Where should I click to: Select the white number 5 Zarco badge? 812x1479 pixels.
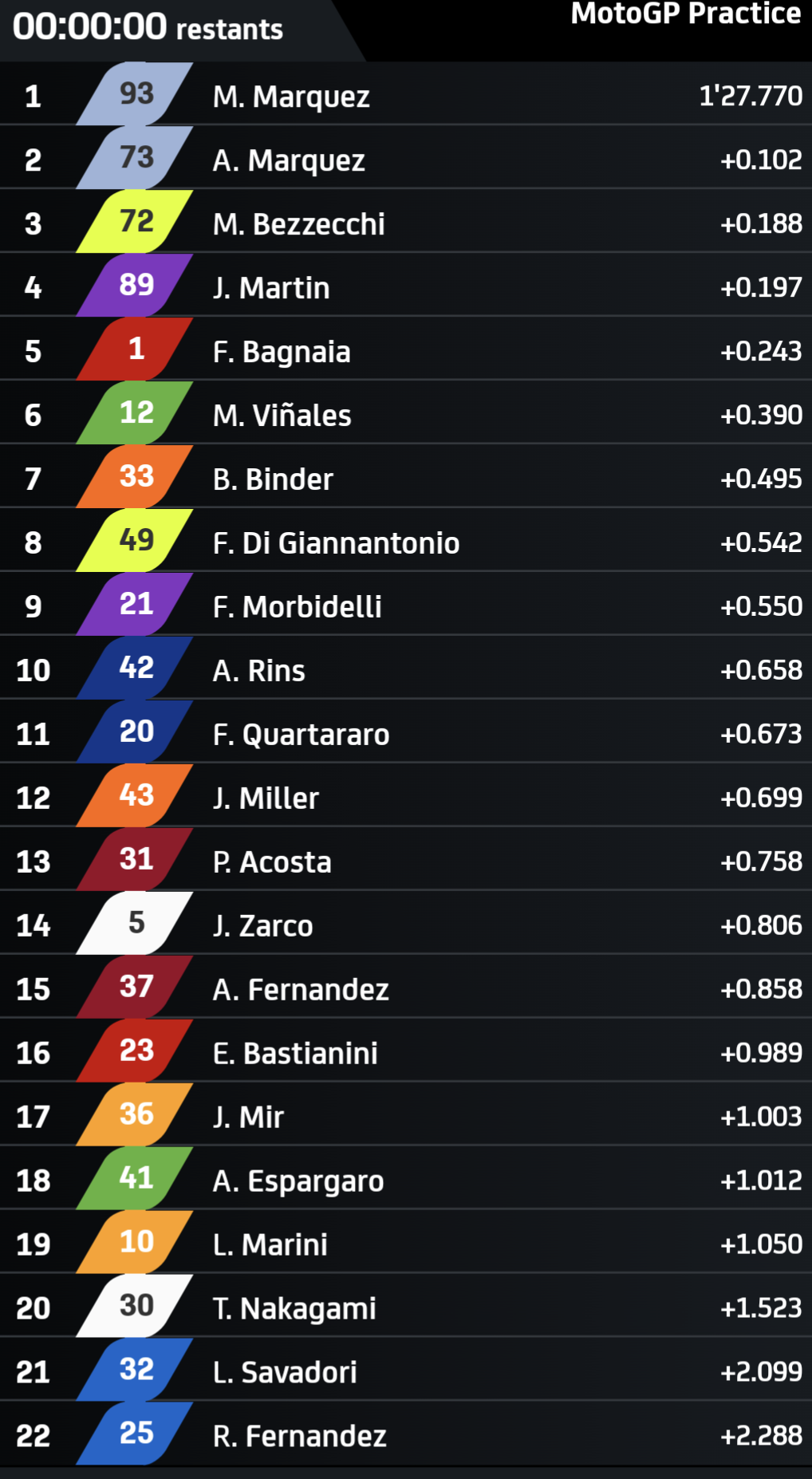pyautogui.click(x=135, y=924)
